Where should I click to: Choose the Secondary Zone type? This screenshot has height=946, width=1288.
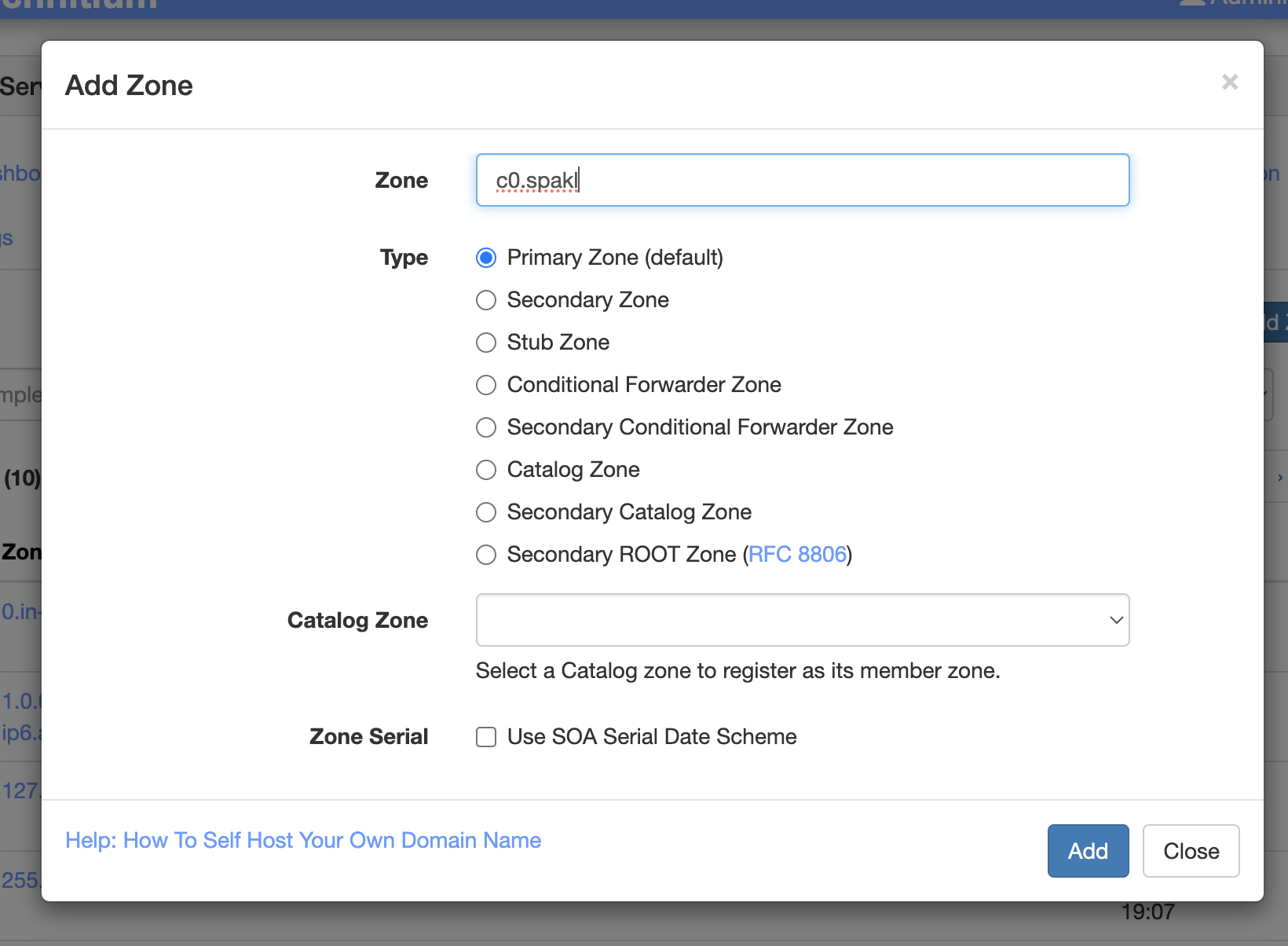pyautogui.click(x=486, y=300)
